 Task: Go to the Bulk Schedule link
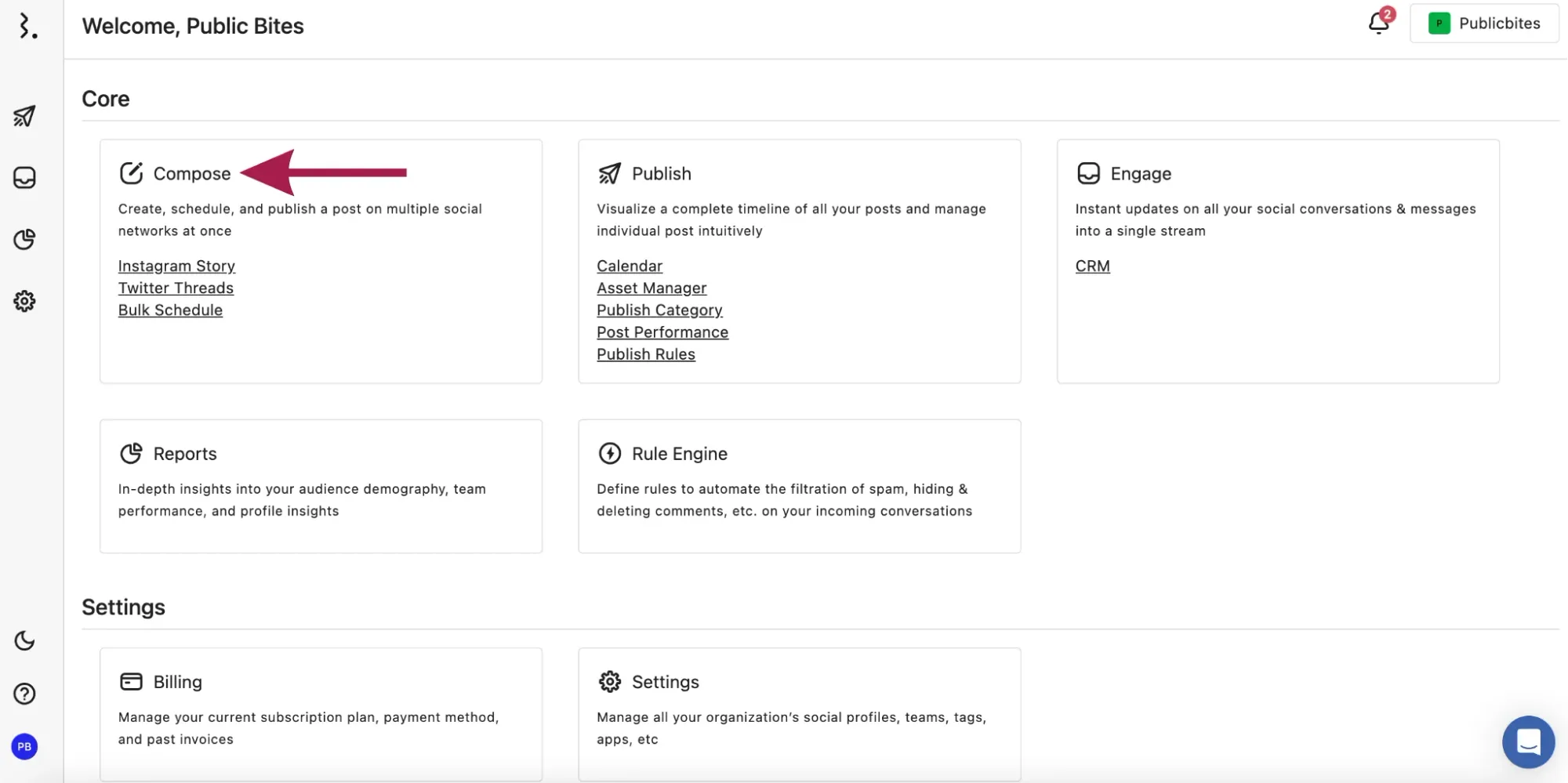coord(170,310)
